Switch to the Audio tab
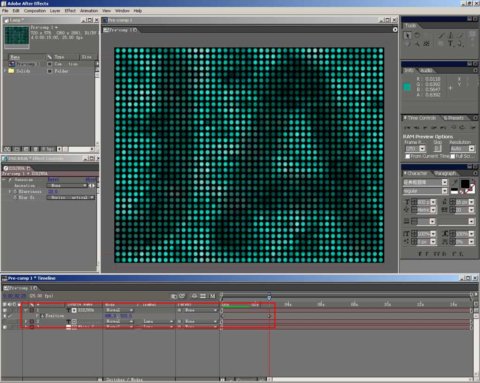The height and width of the screenshot is (383, 480). pos(426,70)
